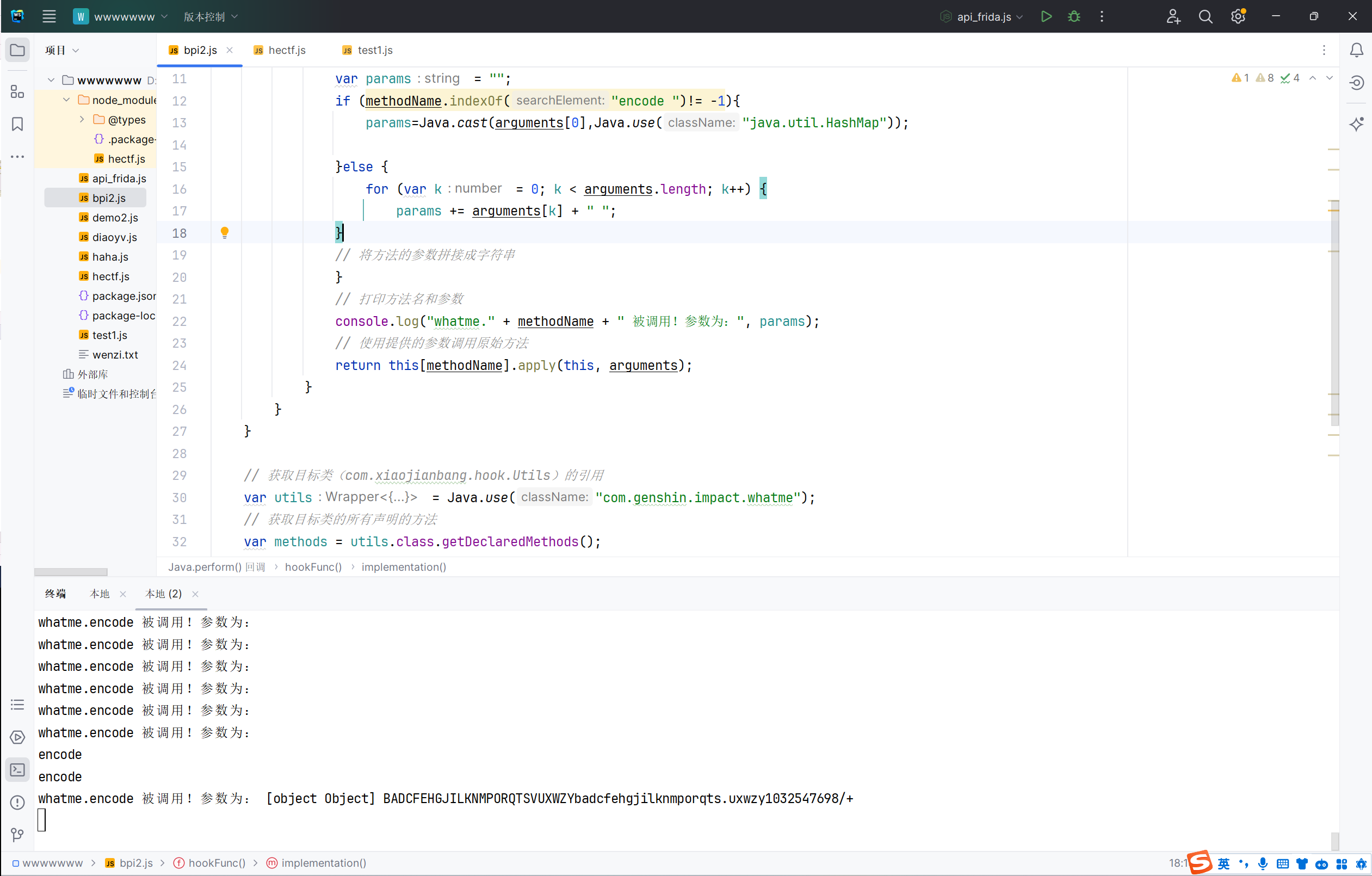Screen dimensions: 1372x876
Task: Open the 版本控制 dropdown
Action: tap(210, 16)
